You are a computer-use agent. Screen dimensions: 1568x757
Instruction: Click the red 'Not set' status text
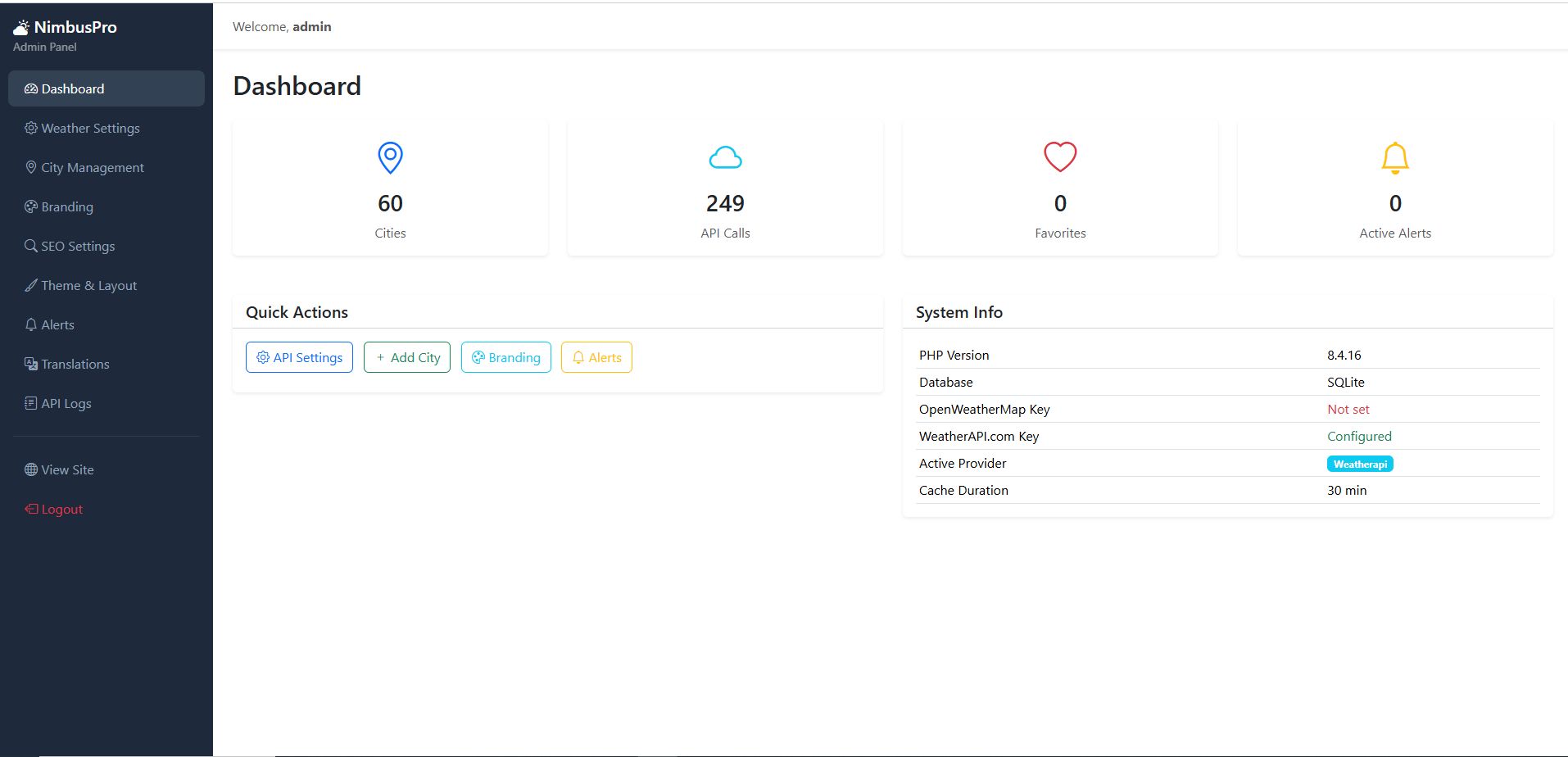[x=1348, y=409]
